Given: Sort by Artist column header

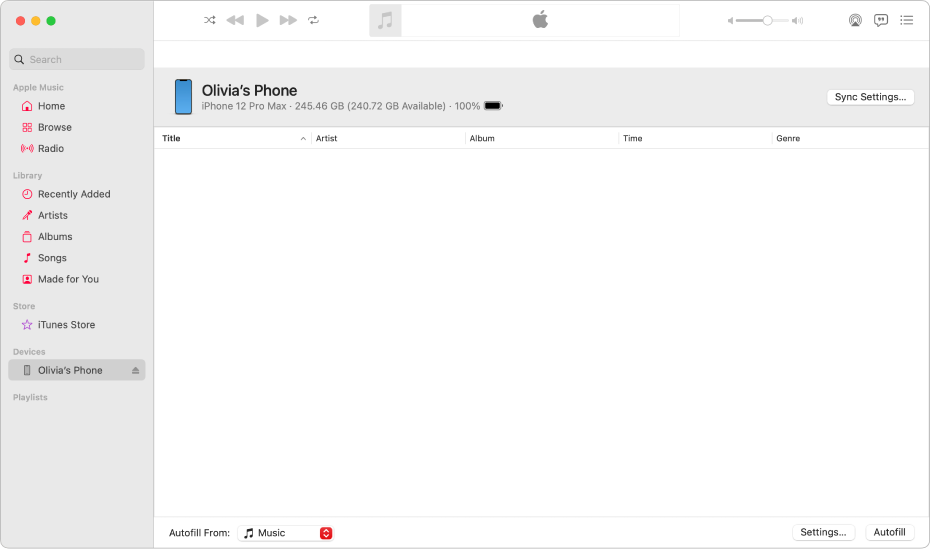Looking at the screenshot, I should click(388, 138).
